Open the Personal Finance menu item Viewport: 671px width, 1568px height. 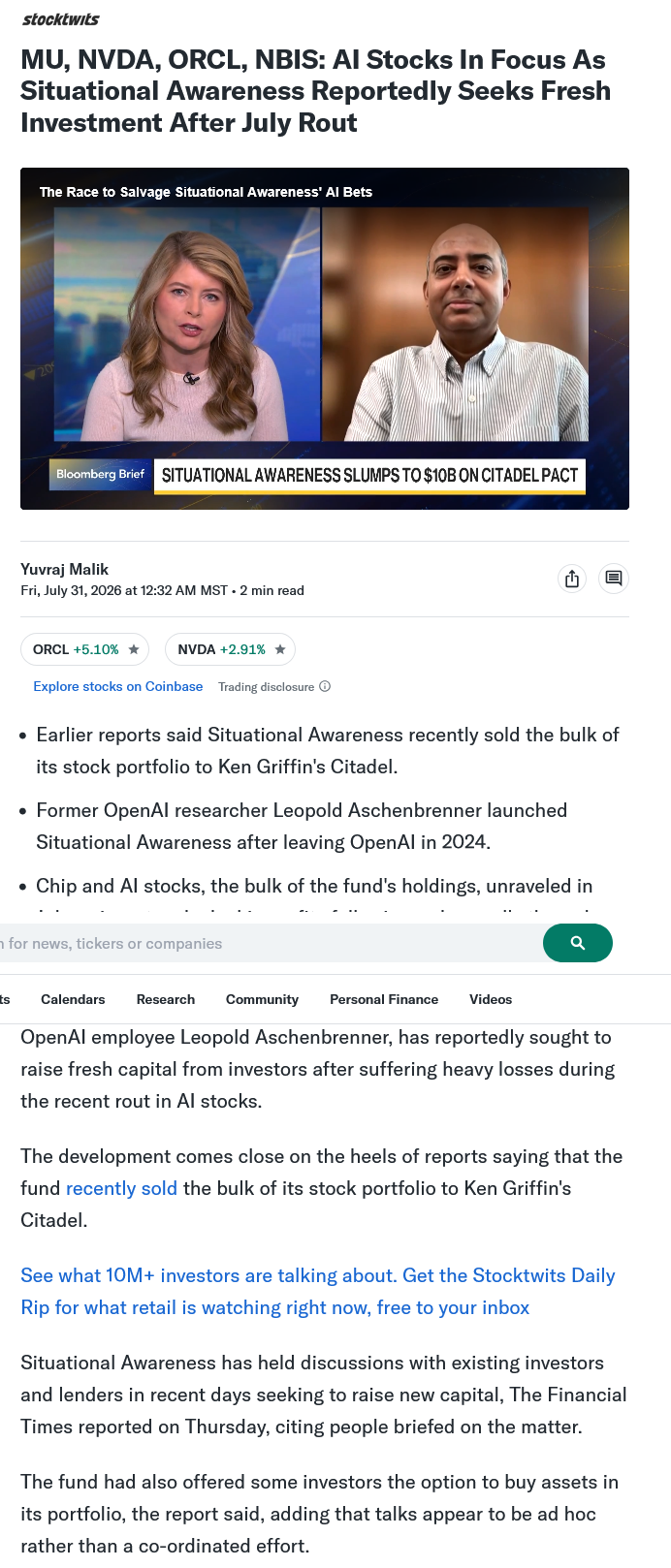(x=384, y=999)
